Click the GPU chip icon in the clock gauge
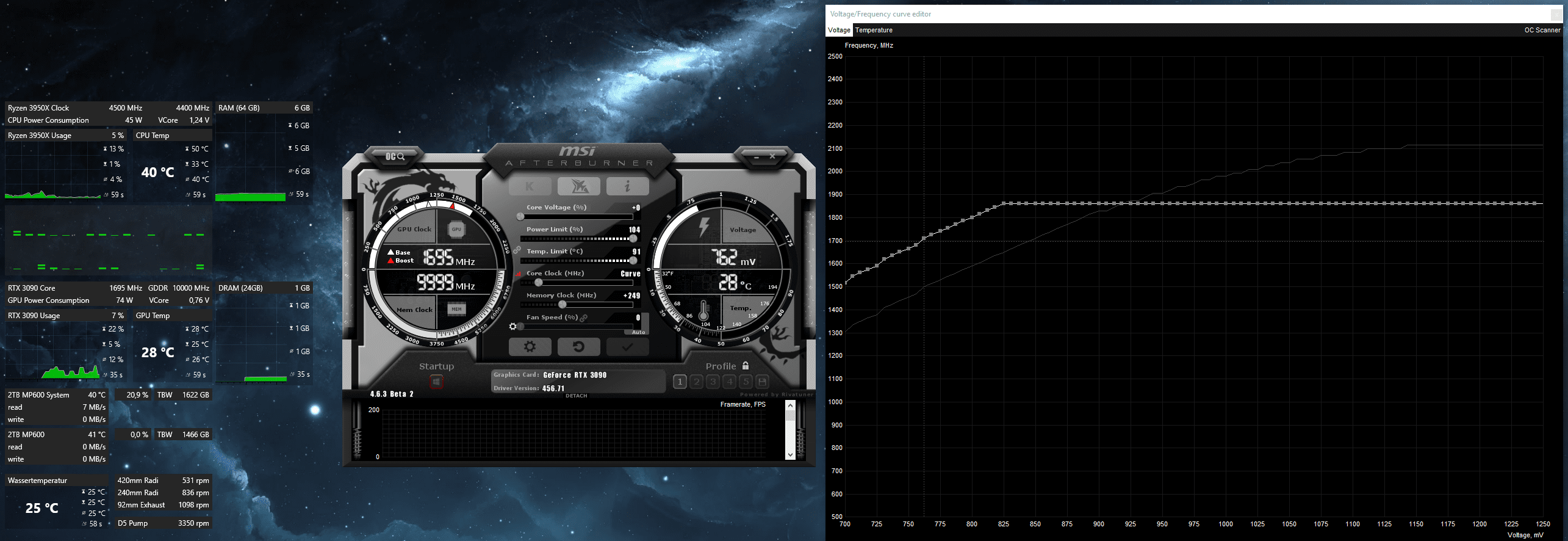The width and height of the screenshot is (1568, 541). click(456, 230)
